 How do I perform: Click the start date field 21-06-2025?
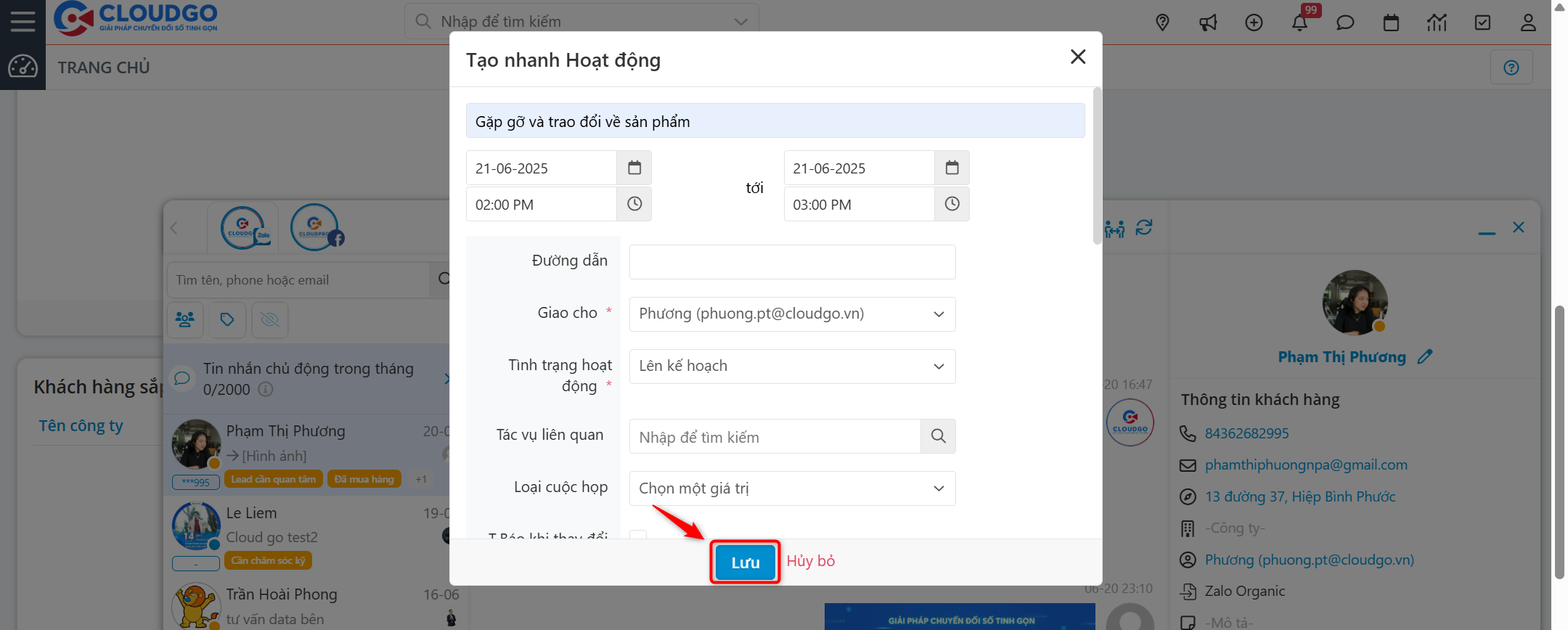(542, 168)
